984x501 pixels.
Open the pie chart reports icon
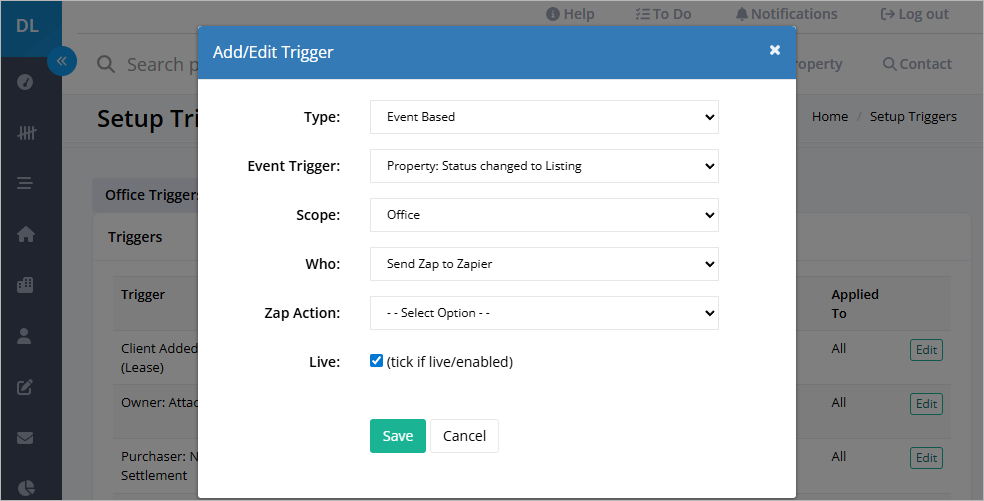click(26, 488)
